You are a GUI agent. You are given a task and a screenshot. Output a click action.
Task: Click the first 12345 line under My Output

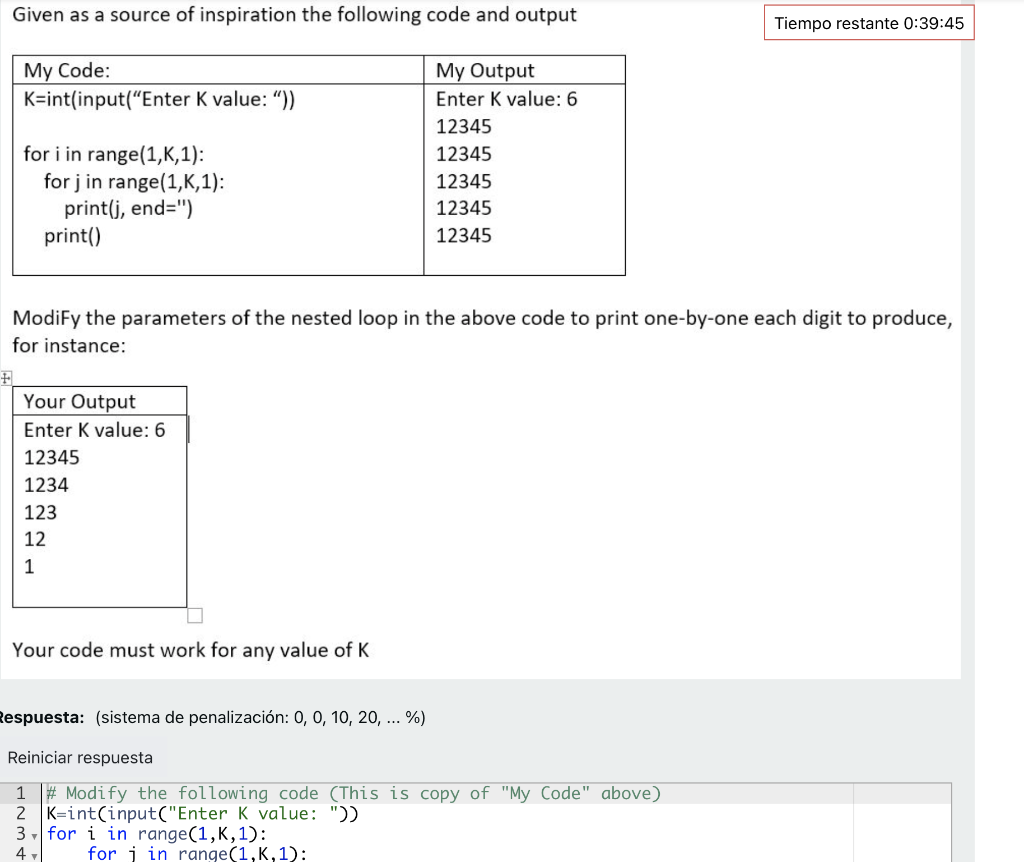(462, 127)
